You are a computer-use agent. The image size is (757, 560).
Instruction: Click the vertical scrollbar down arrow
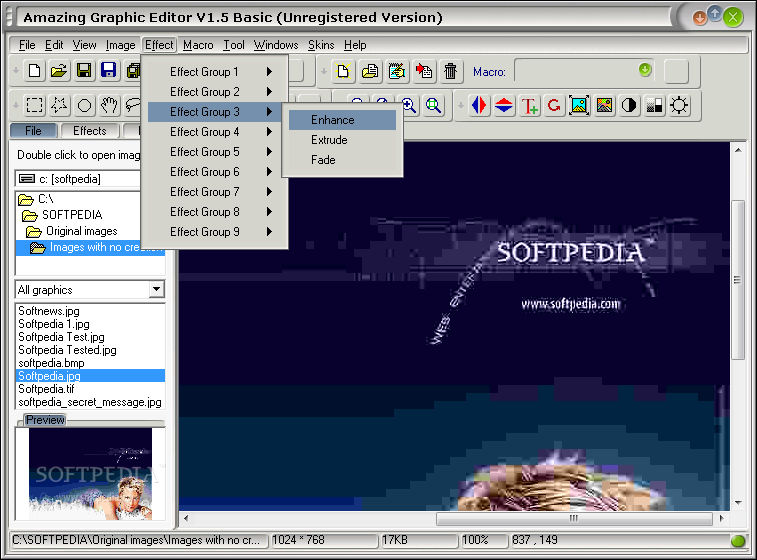738,503
